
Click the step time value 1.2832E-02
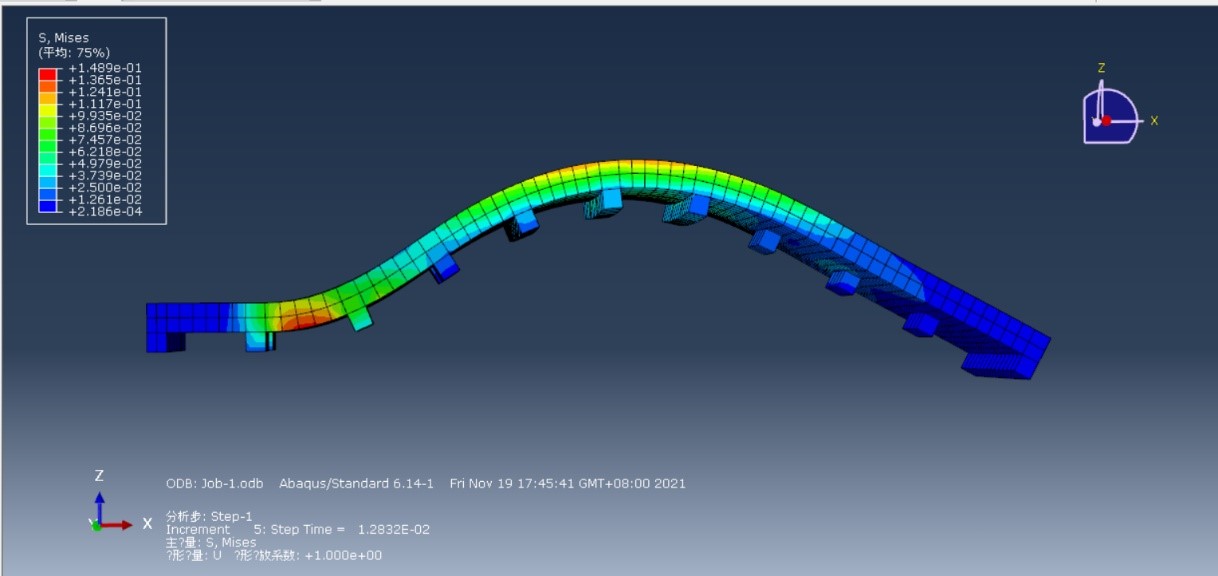394,530
